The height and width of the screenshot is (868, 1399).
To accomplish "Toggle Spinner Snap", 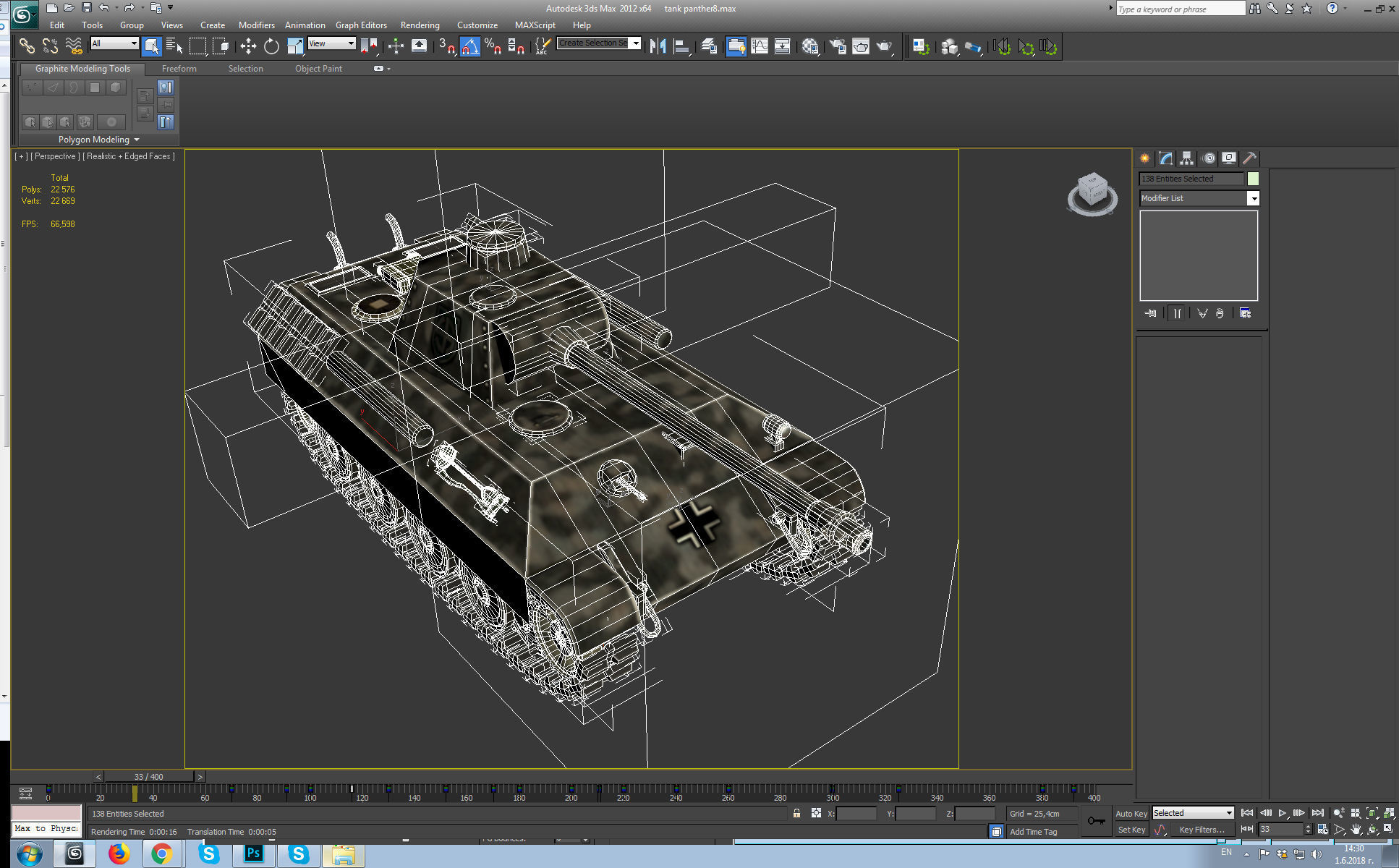I will pos(516,46).
